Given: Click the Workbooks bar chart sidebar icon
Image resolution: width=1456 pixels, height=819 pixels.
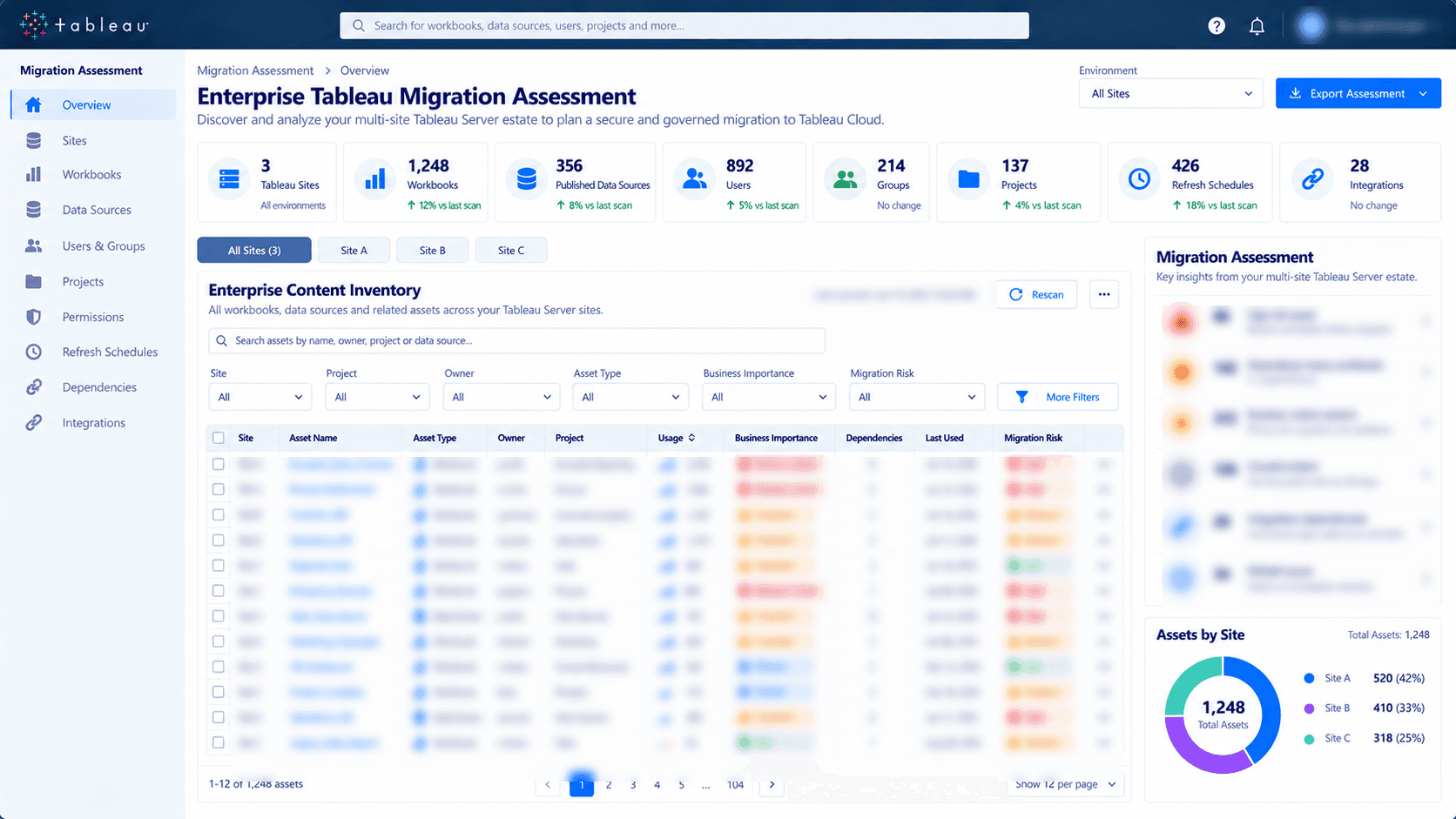Looking at the screenshot, I should 33,174.
